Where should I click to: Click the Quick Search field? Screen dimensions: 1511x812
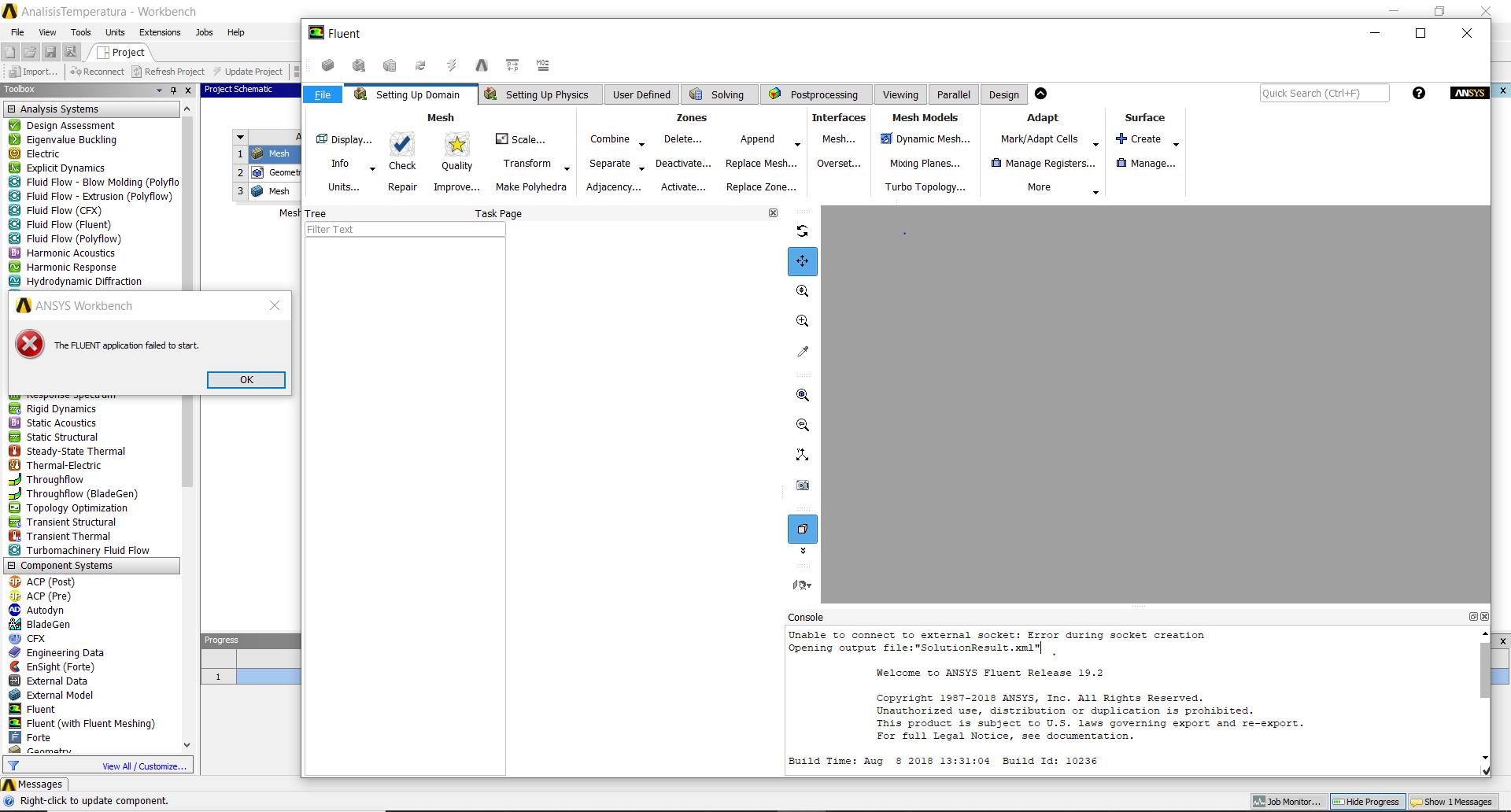click(1324, 94)
